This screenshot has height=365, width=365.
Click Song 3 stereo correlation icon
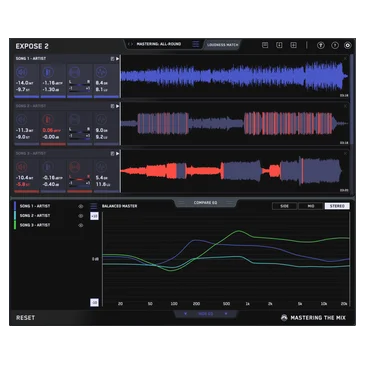(x=75, y=167)
